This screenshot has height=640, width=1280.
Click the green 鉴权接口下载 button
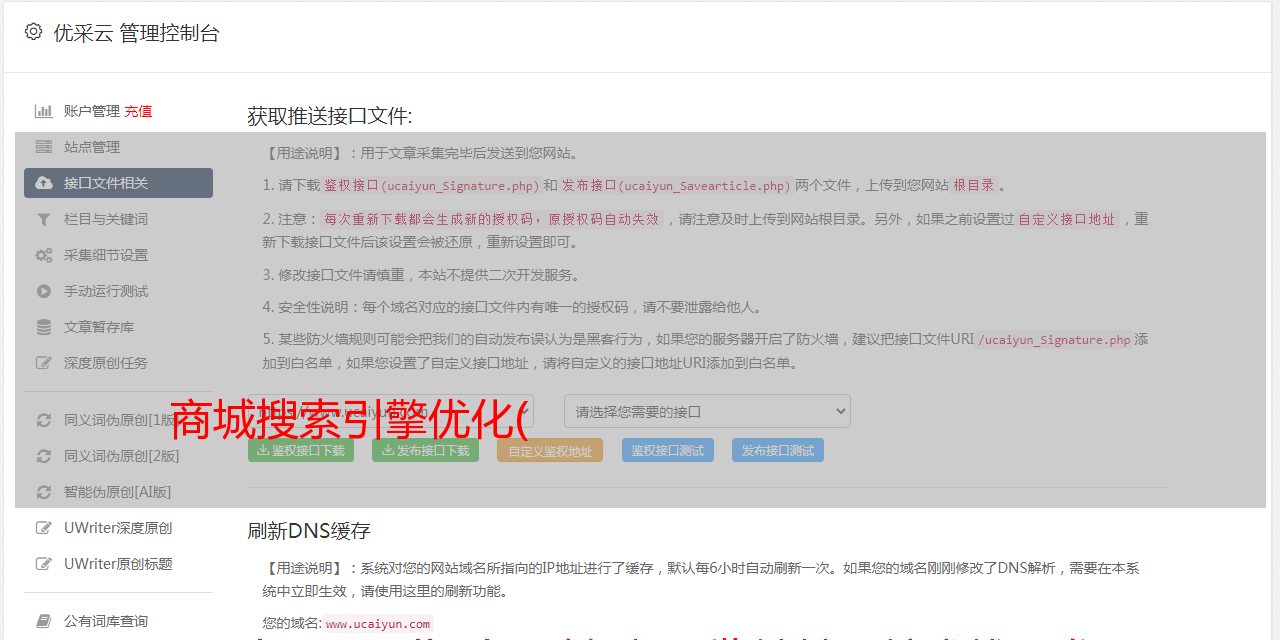coord(301,450)
